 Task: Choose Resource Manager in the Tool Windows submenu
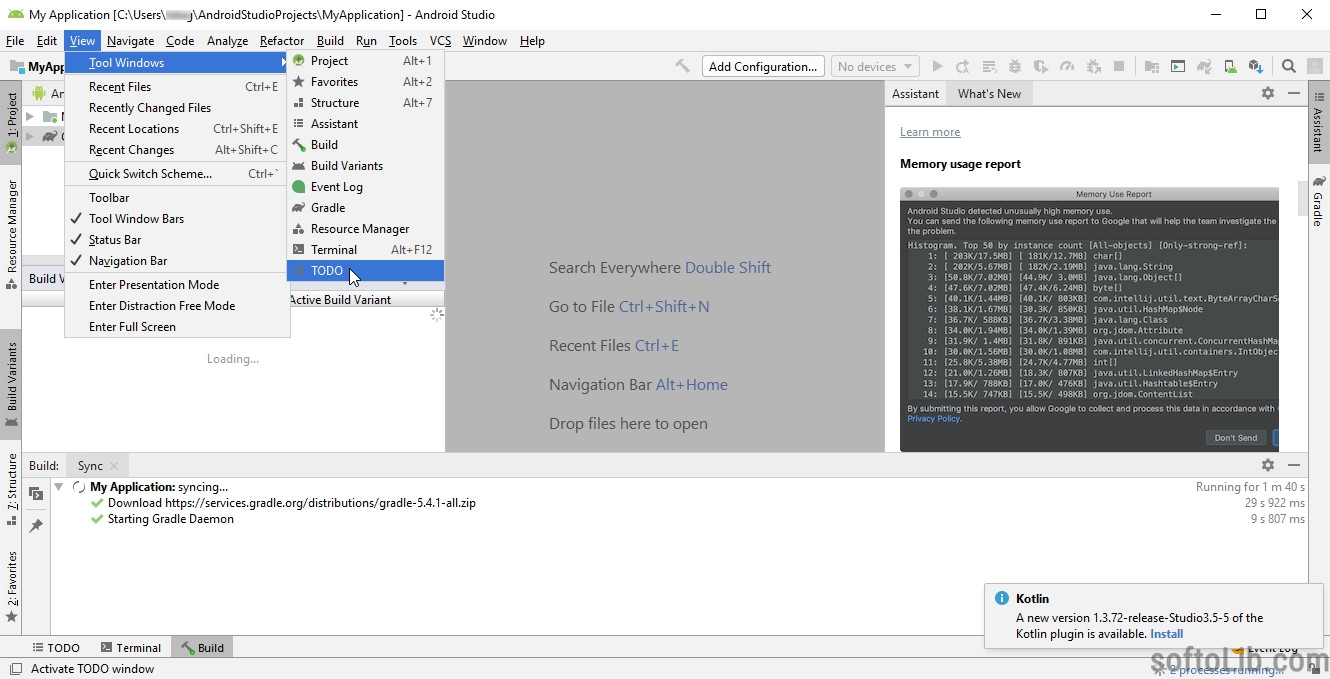365,229
